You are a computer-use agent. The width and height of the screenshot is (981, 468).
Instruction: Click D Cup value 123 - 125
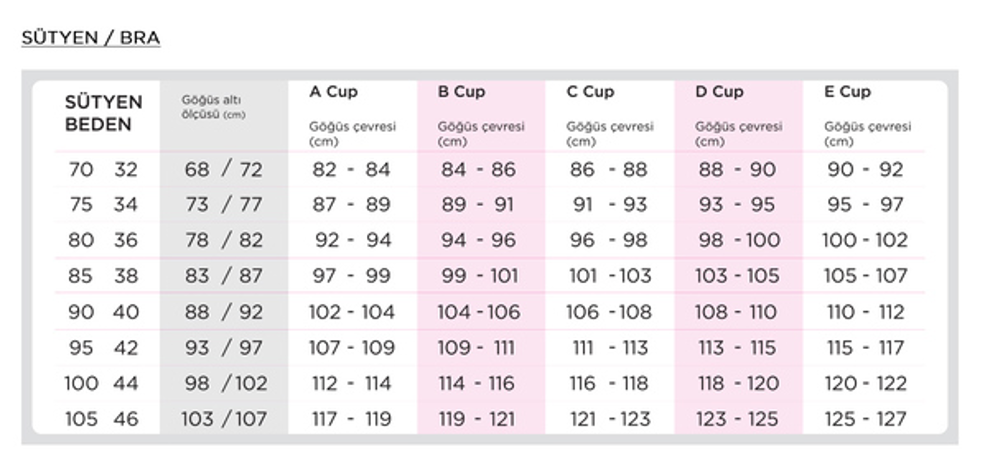738,419
